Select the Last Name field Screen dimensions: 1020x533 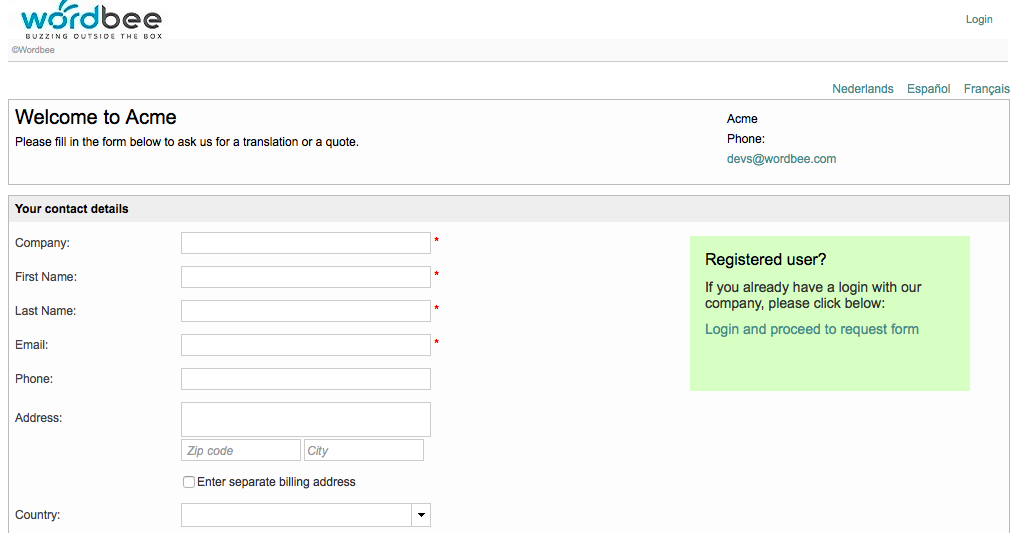(305, 311)
